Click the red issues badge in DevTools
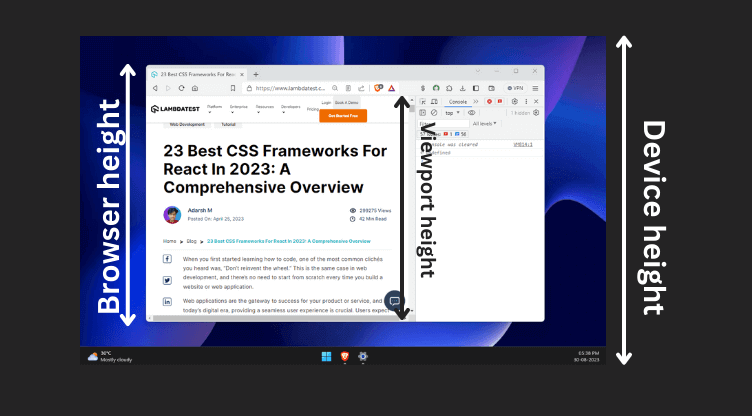This screenshot has width=752, height=416. 500,102
